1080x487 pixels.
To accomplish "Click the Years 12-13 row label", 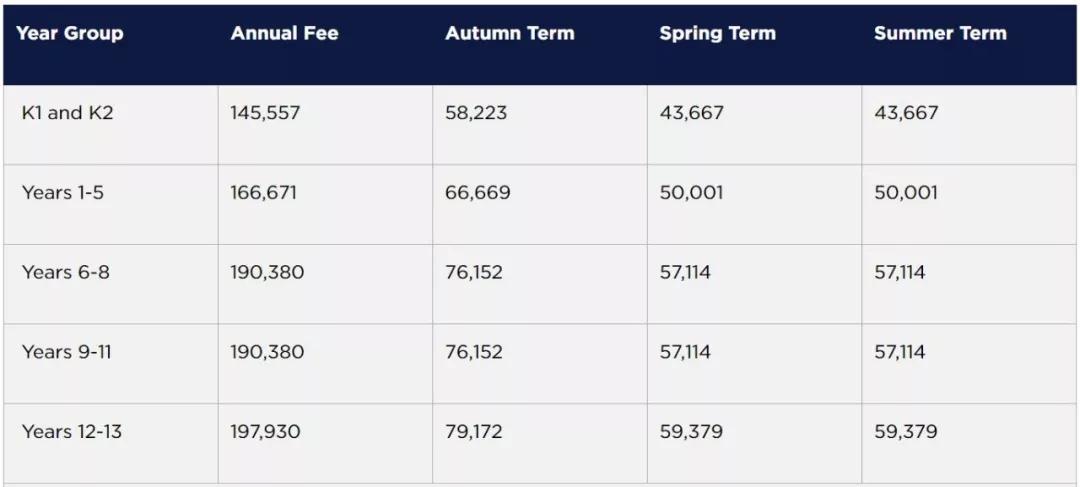I will [72, 432].
